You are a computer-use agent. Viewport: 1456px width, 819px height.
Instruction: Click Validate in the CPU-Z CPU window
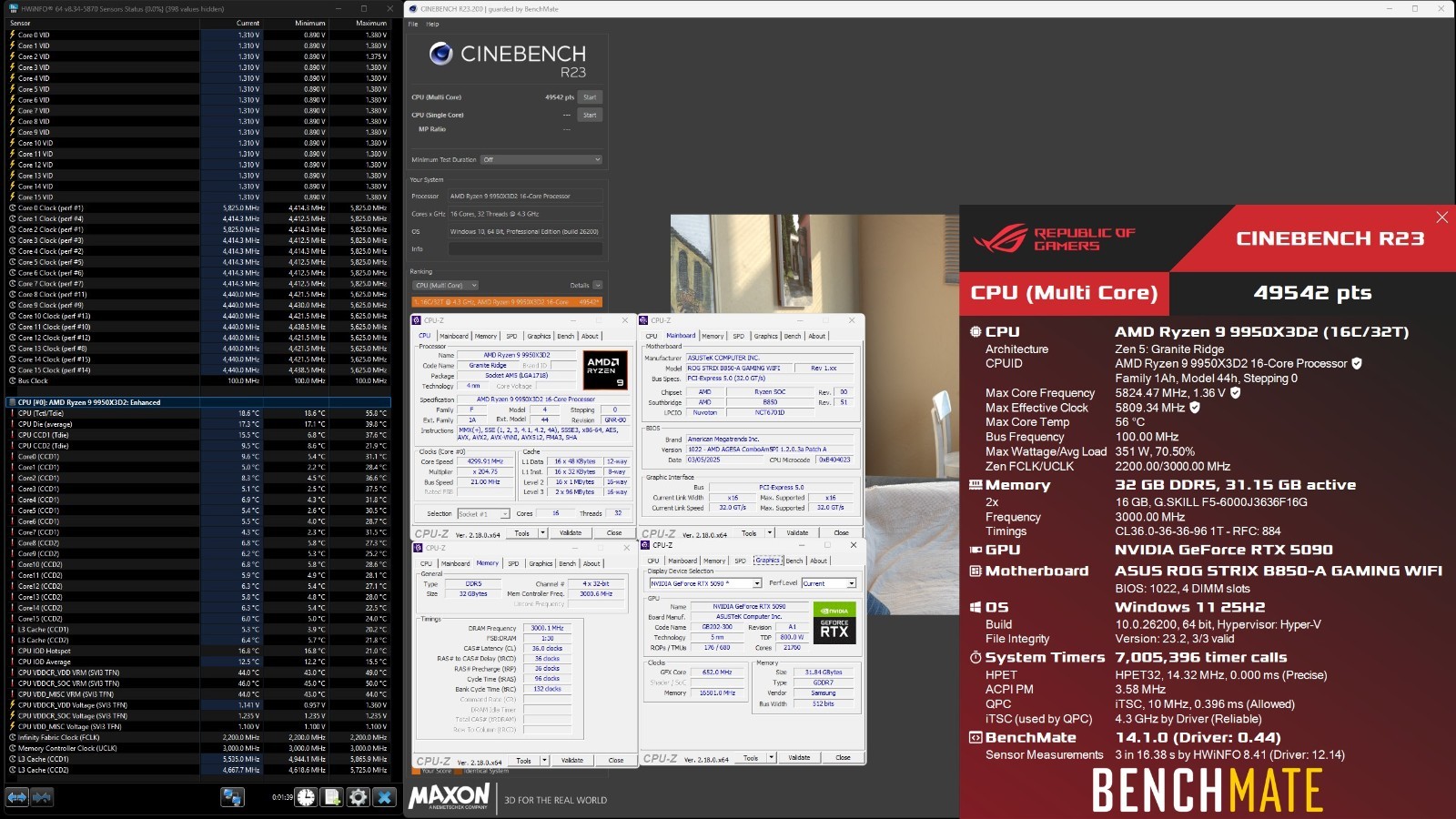[571, 533]
